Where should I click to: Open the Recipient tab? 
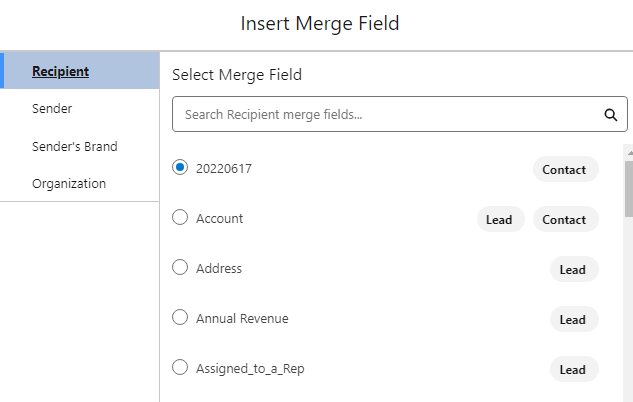60,71
